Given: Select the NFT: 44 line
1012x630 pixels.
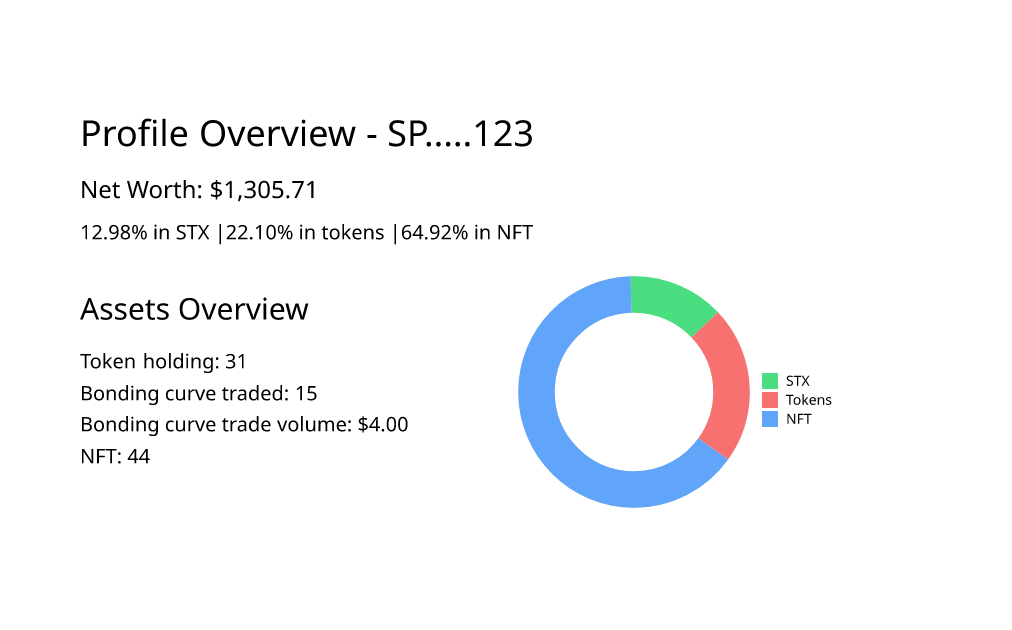Looking at the screenshot, I should (x=115, y=457).
